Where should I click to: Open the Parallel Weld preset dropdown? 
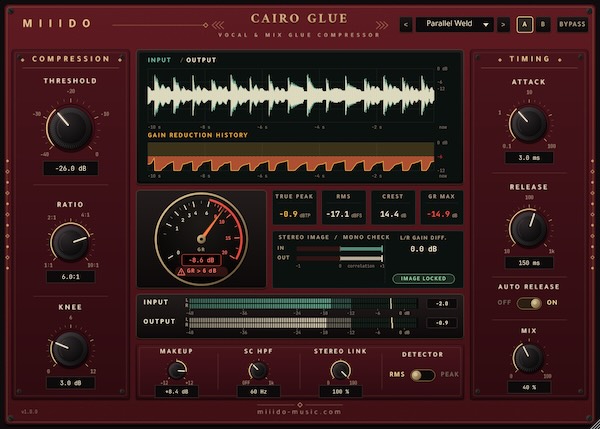point(454,24)
